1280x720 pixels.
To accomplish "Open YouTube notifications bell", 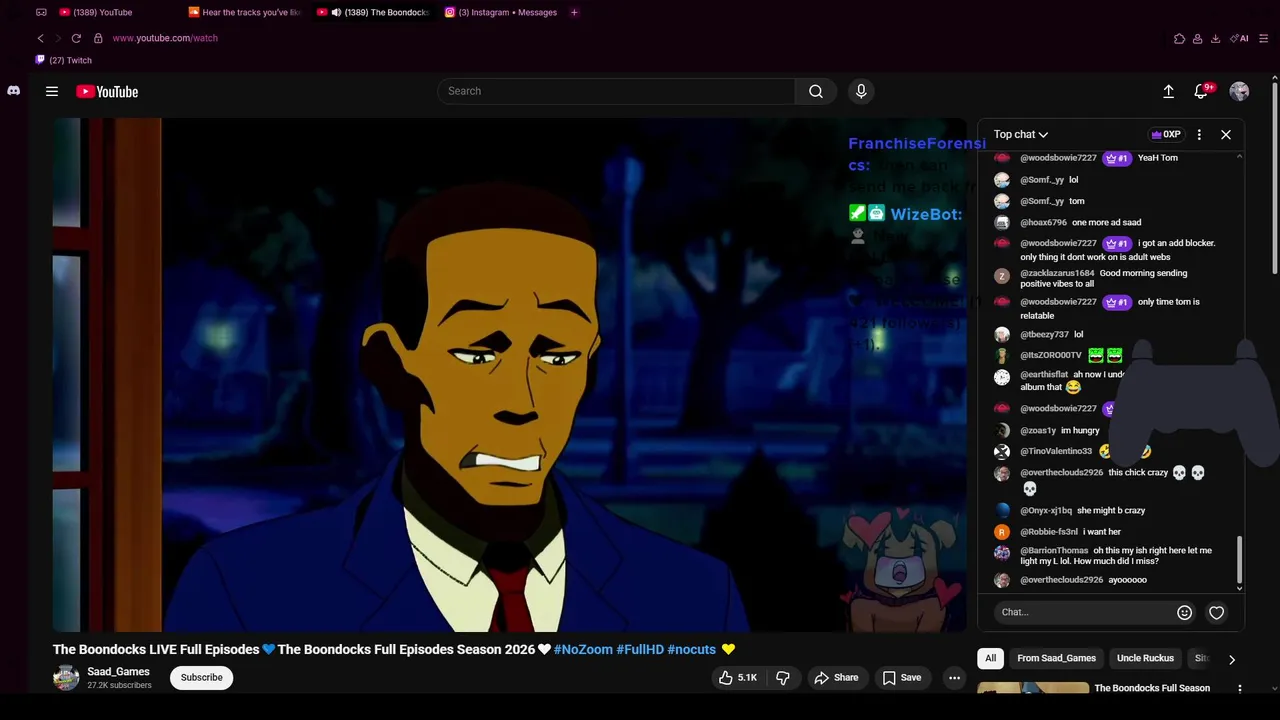I will [1201, 91].
